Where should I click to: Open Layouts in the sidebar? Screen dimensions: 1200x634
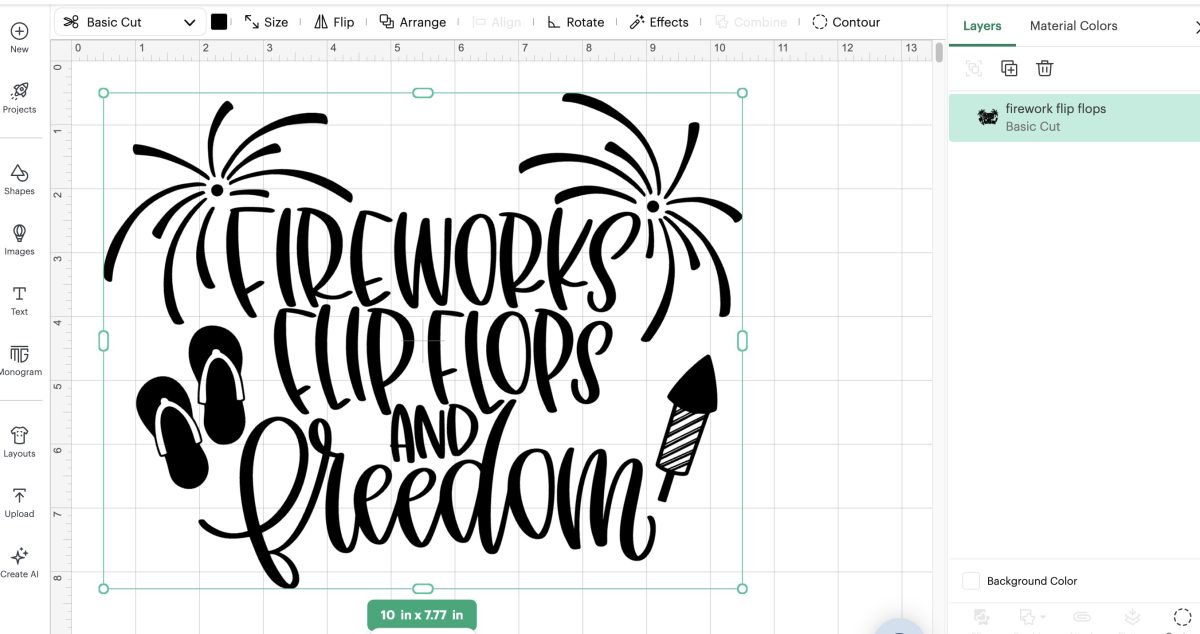19,441
